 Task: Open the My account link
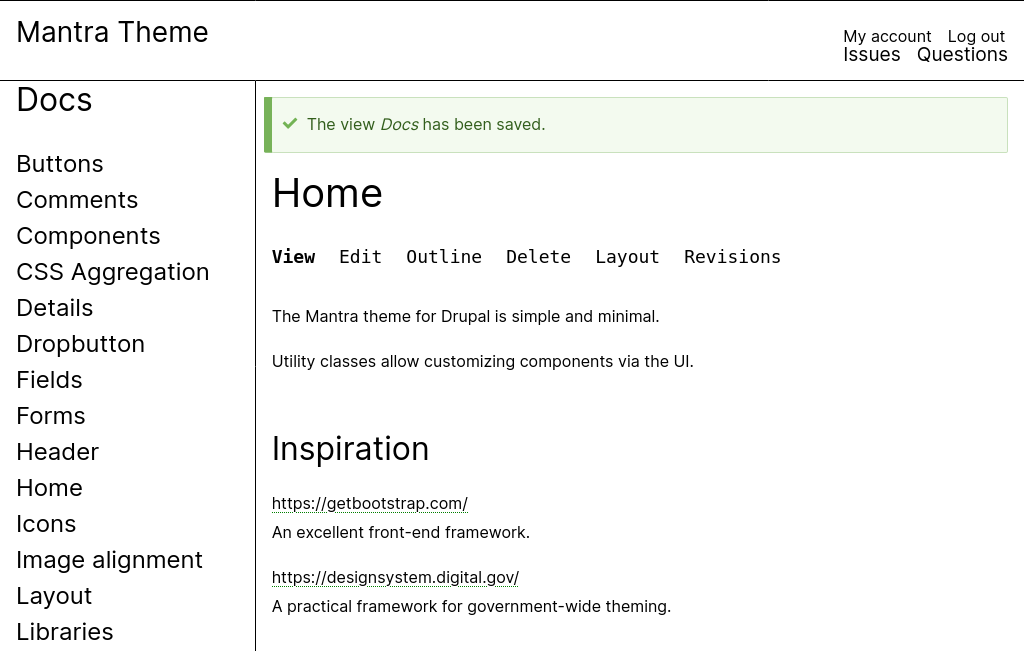[887, 36]
